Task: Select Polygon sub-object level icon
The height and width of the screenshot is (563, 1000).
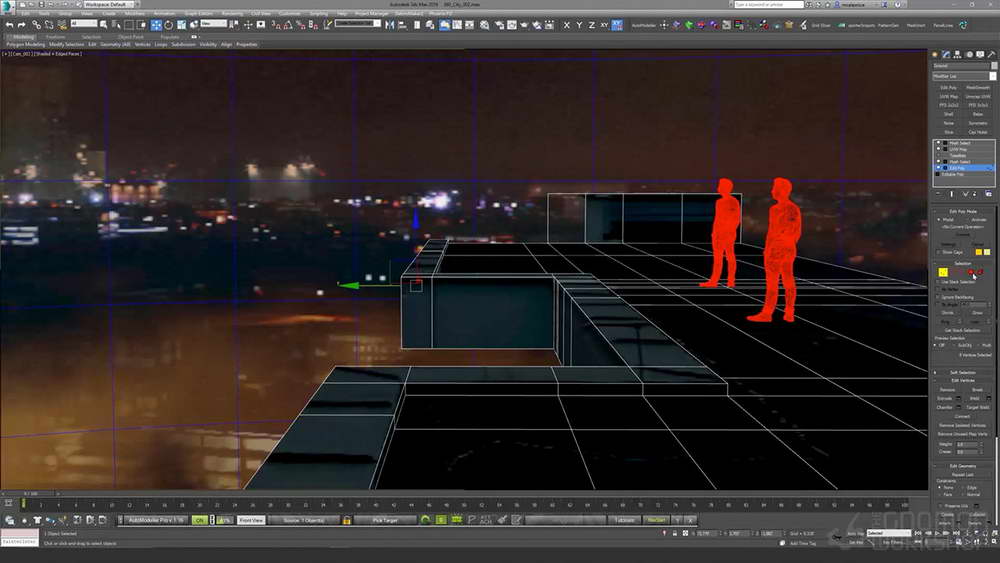Action: (x=971, y=272)
